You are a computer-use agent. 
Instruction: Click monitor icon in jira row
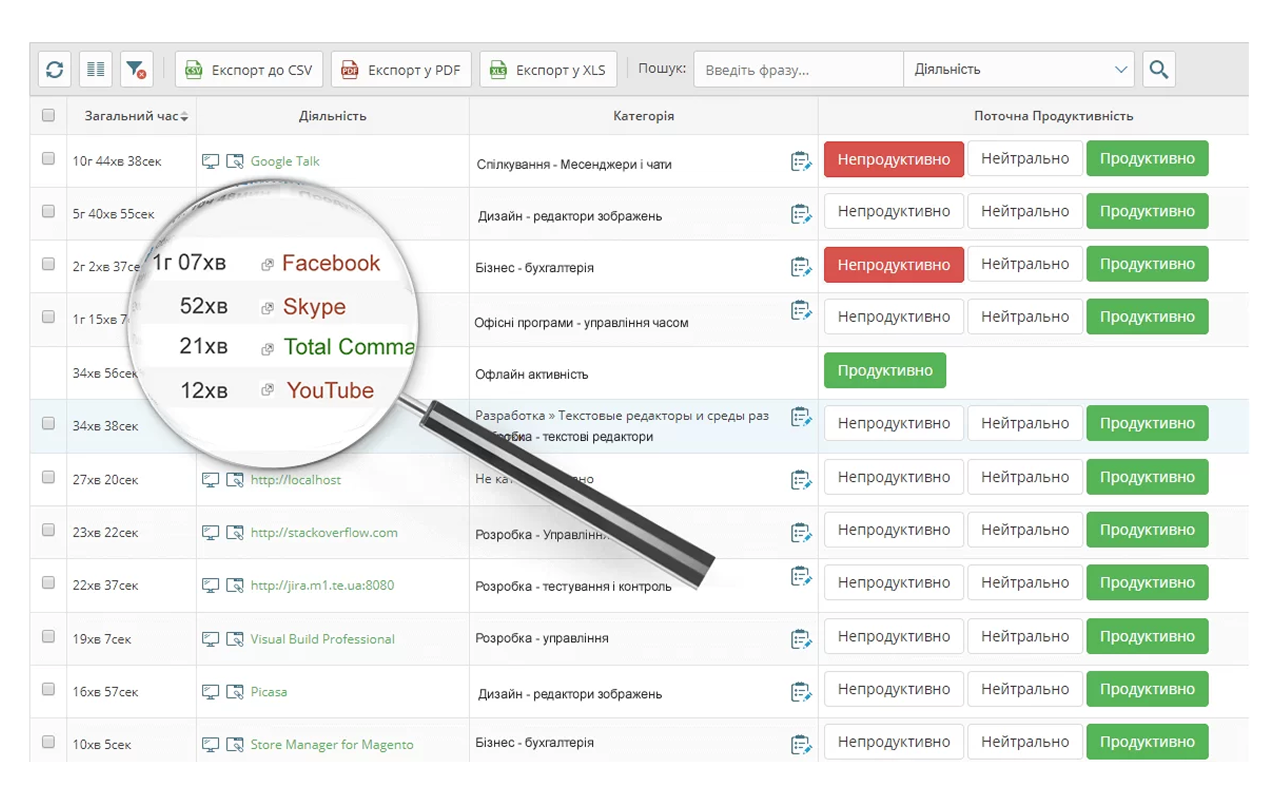211,585
